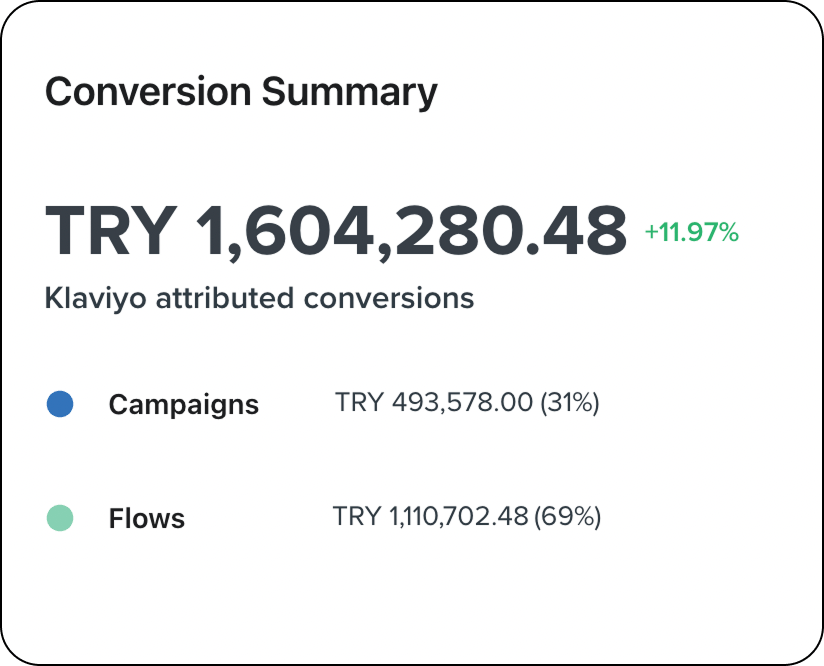Image resolution: width=824 pixels, height=666 pixels.
Task: Click the green +11.97% change indicator
Action: click(x=692, y=232)
